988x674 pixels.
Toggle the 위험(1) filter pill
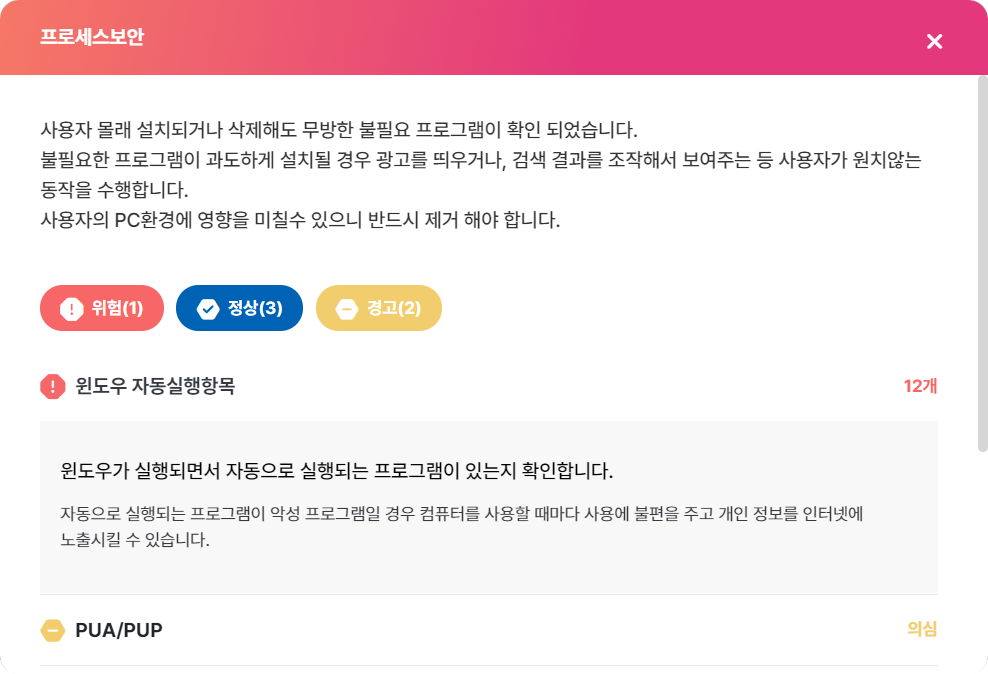(x=101, y=308)
